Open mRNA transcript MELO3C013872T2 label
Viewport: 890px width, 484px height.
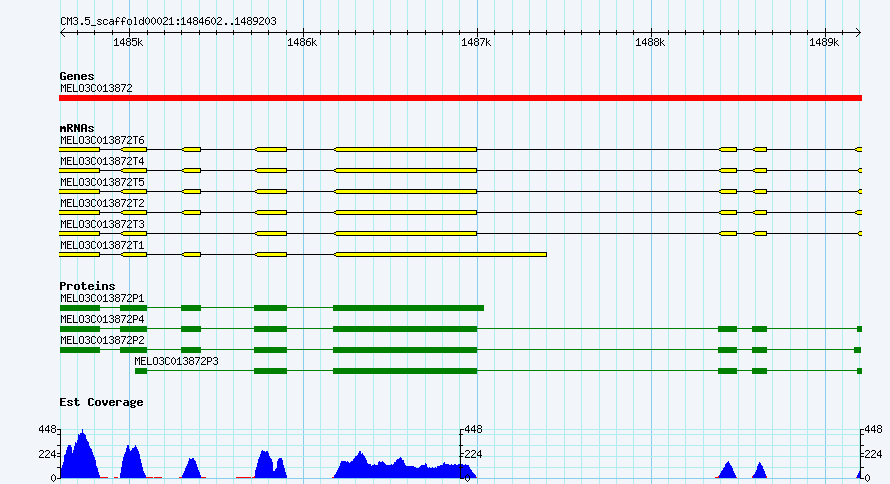[102, 203]
